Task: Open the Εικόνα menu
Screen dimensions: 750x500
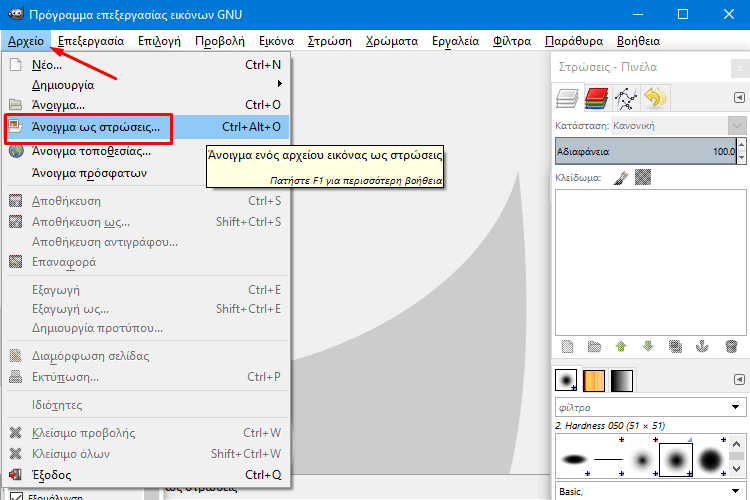Action: point(276,41)
